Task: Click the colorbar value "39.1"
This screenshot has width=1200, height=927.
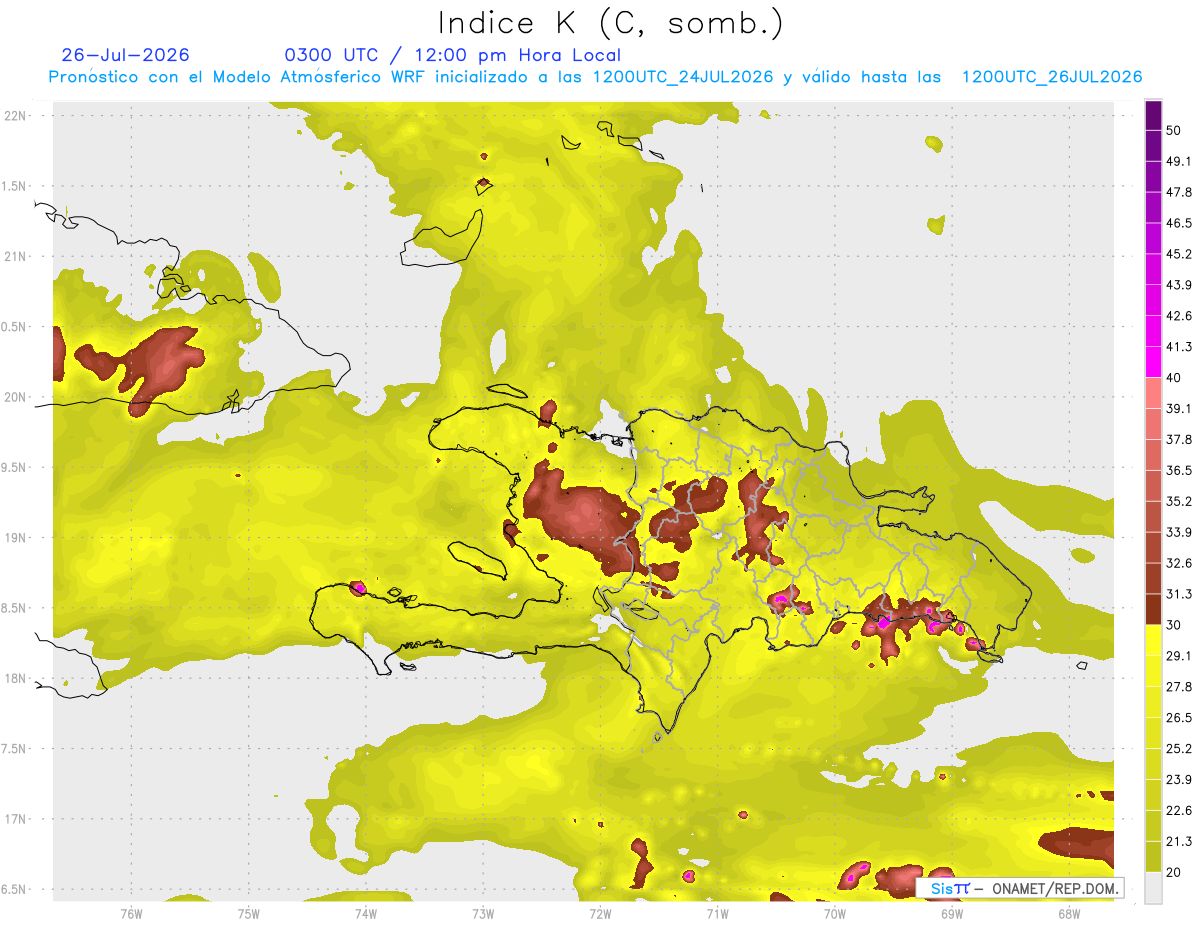Action: pos(1179,408)
